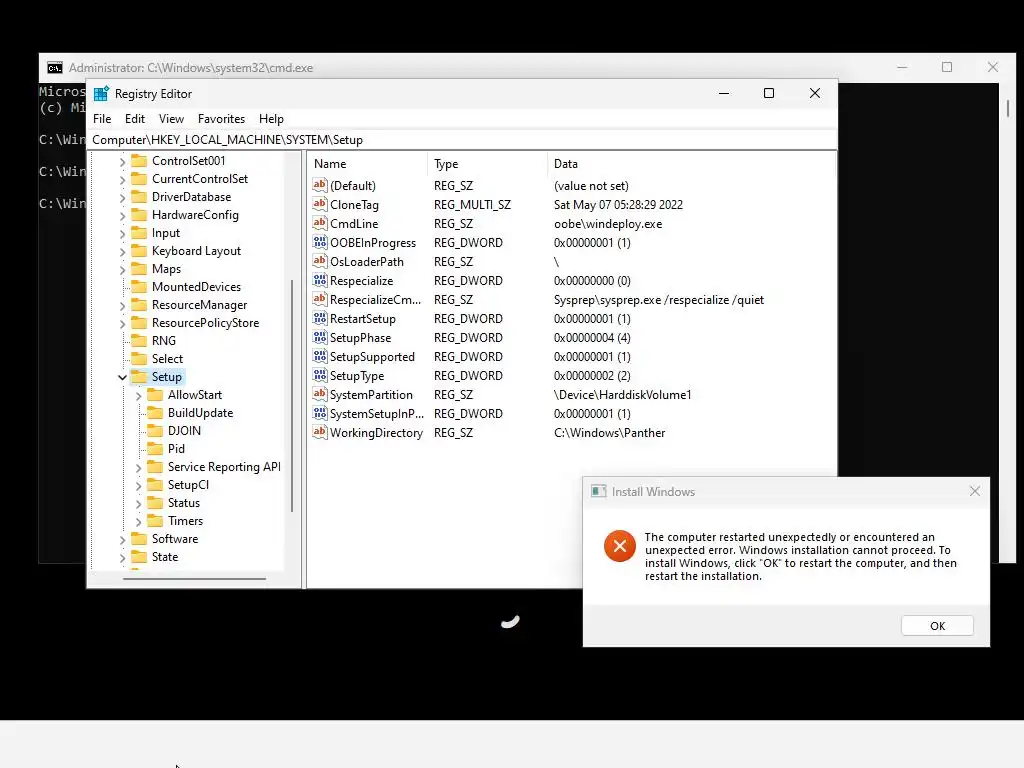The width and height of the screenshot is (1024, 768).
Task: Select the CmdLine string value icon
Action: [x=319, y=223]
